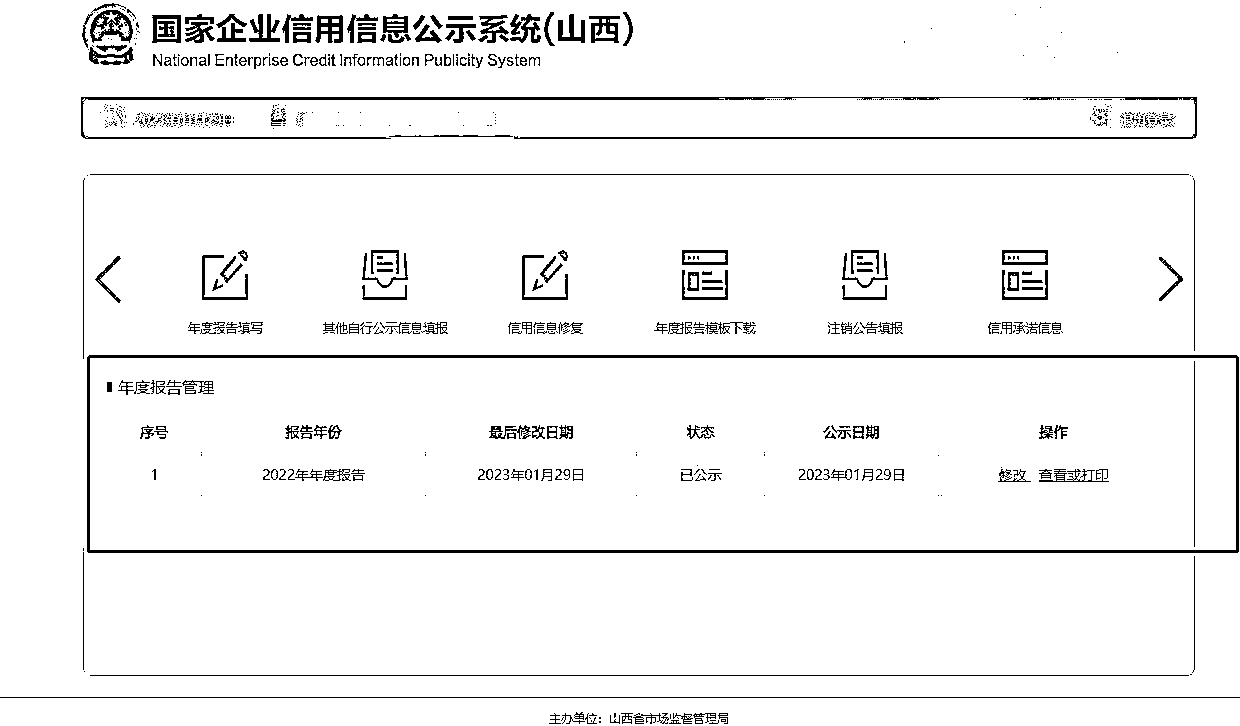1240x726 pixels.
Task: Click the 查看或打印 link
Action: pyautogui.click(x=1073, y=475)
